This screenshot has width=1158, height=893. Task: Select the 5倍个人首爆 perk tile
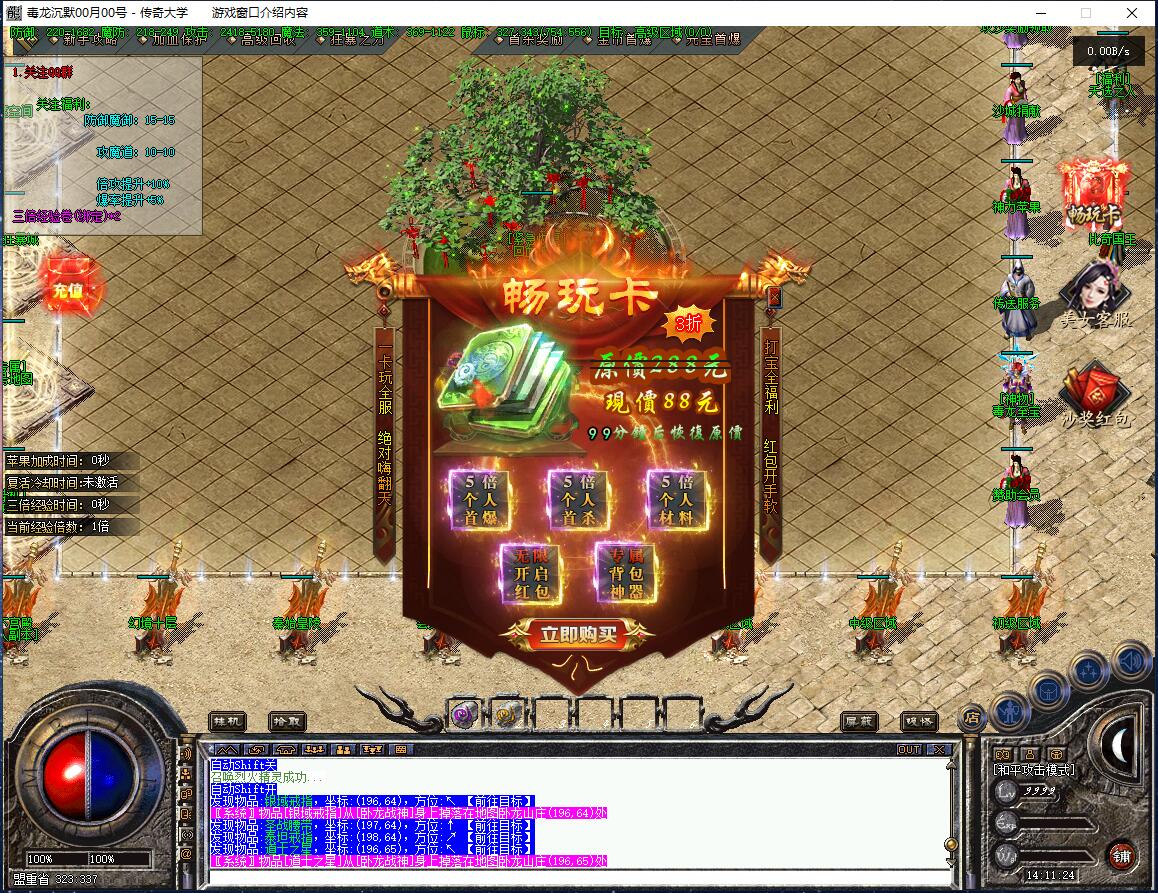point(481,500)
